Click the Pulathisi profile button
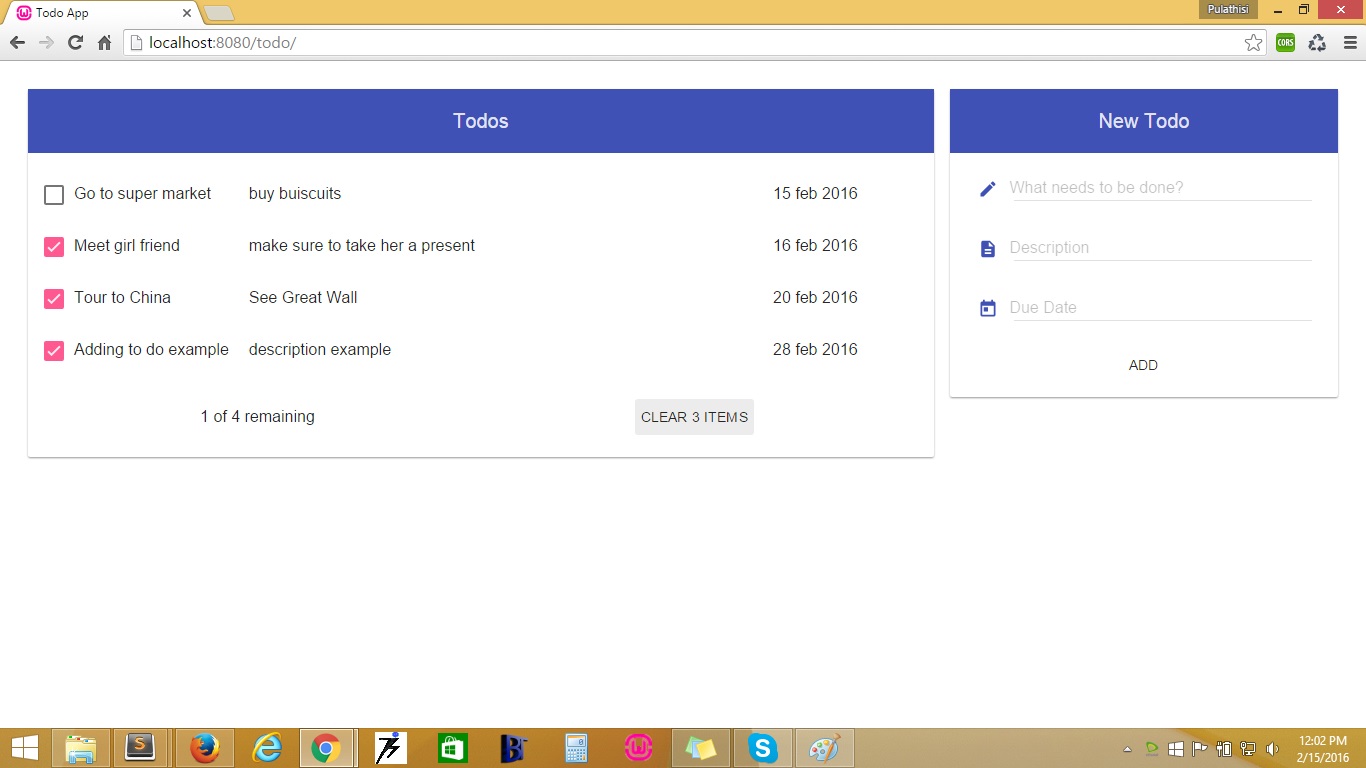The height and width of the screenshot is (768, 1366). [1228, 9]
